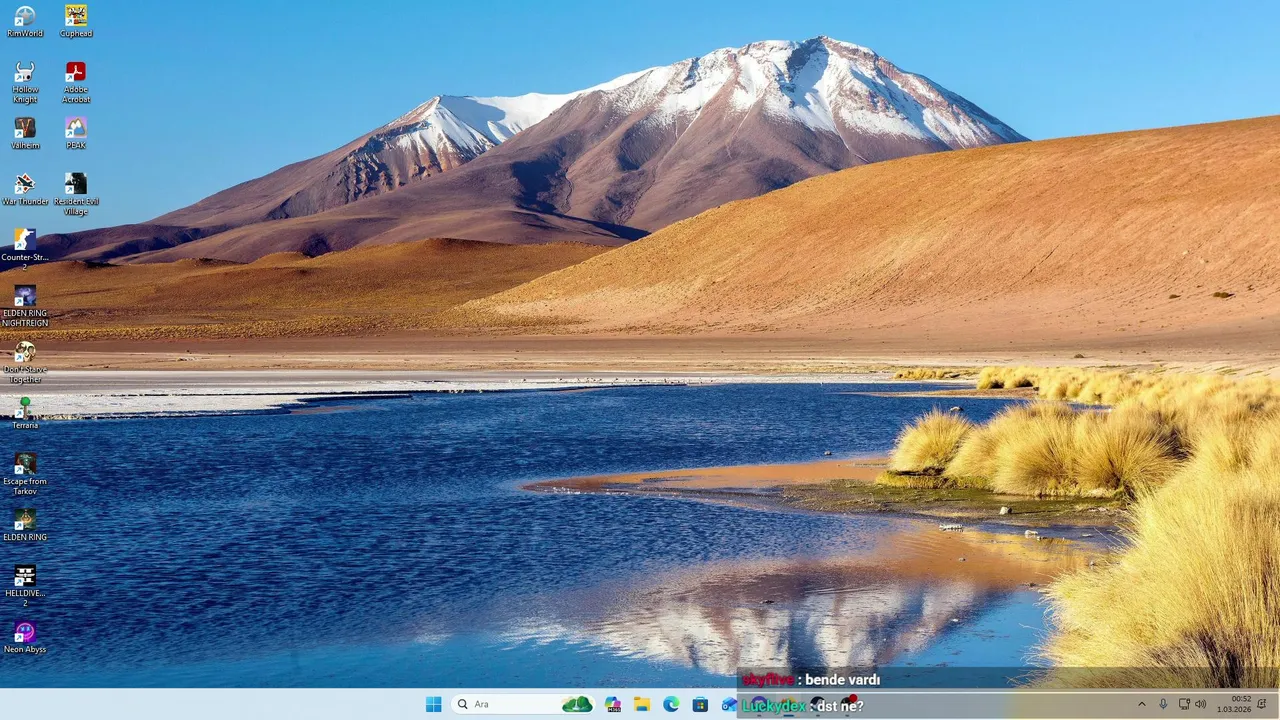Open network settings from system tray

point(1184,704)
